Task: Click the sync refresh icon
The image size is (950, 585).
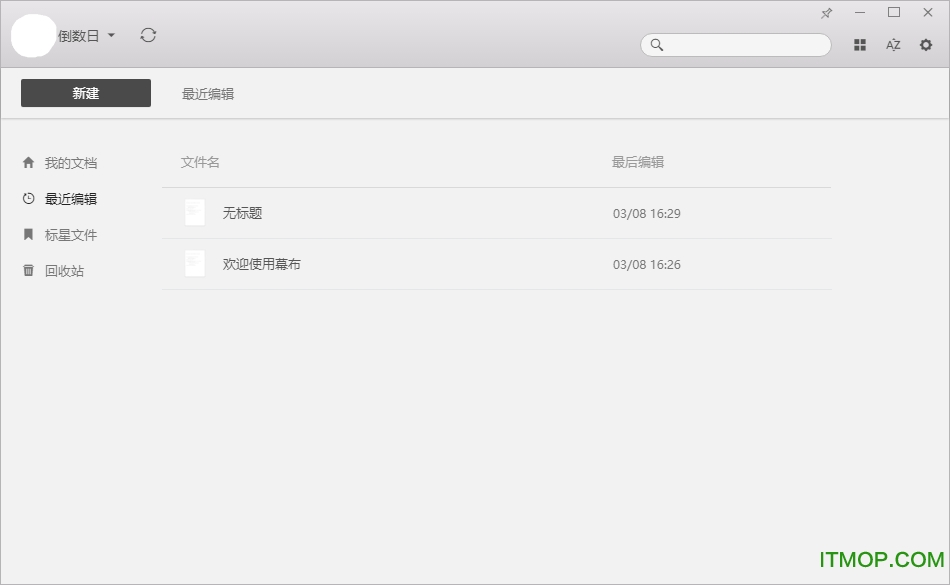Action: point(148,35)
